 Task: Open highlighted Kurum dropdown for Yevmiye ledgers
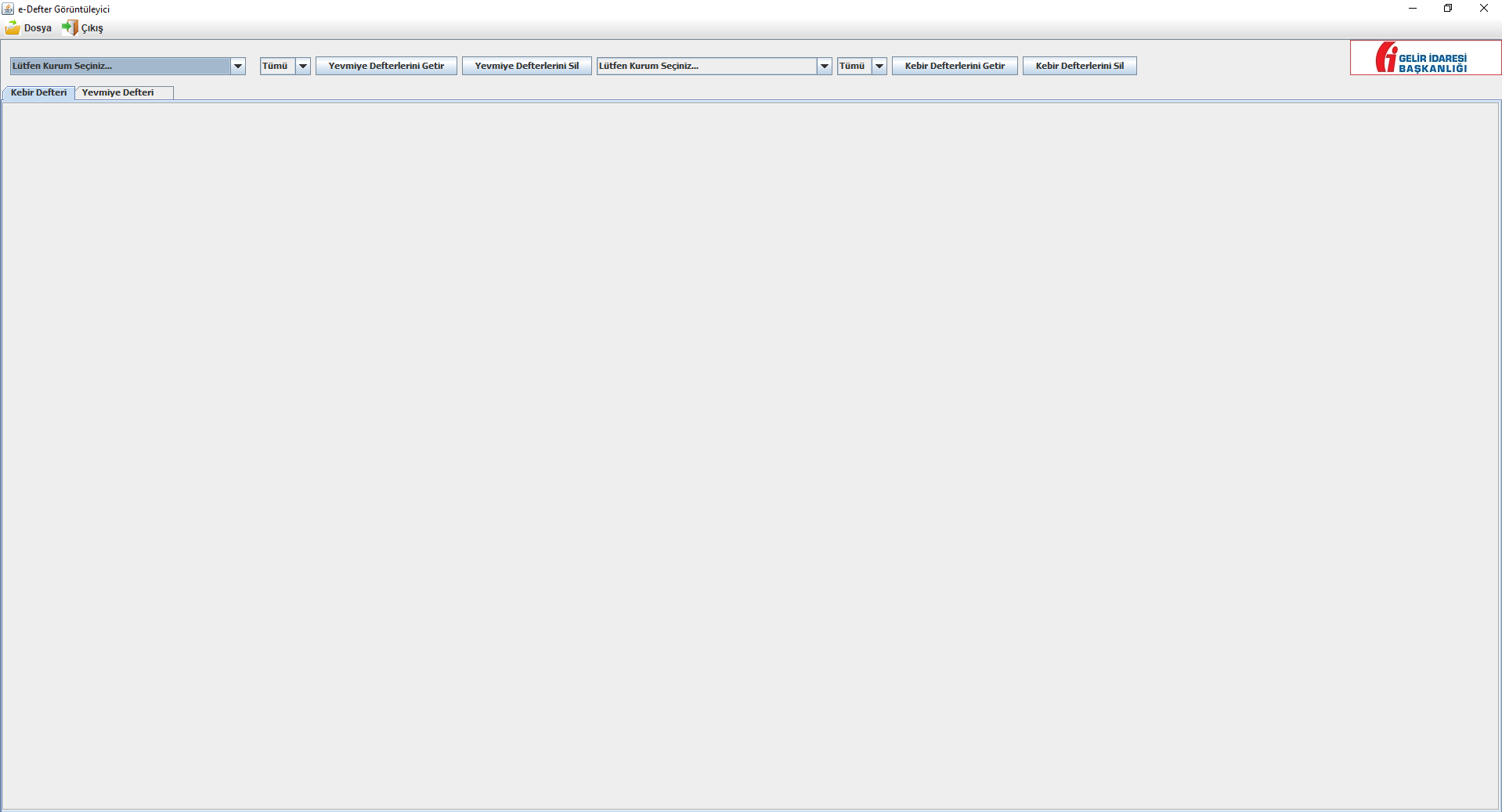pyautogui.click(x=128, y=66)
